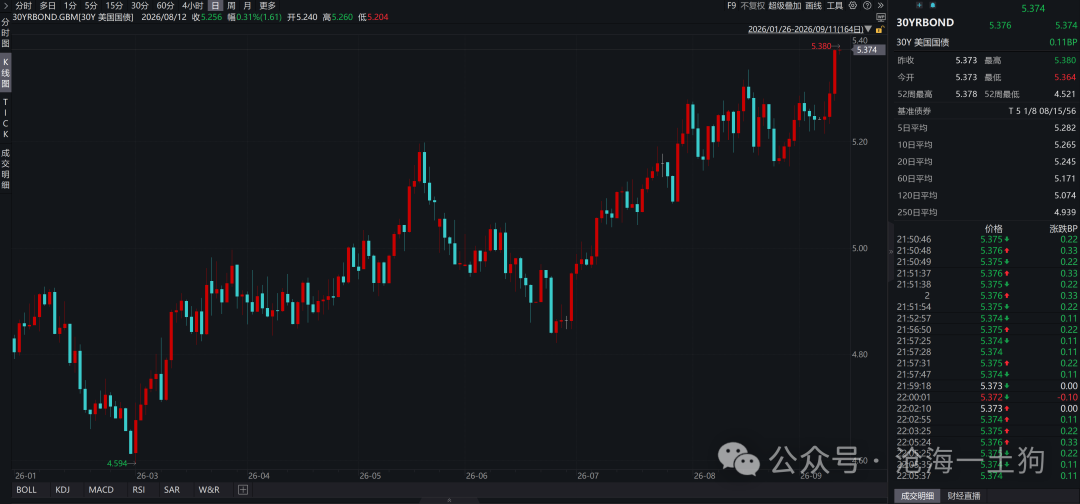This screenshot has width=1080, height=504.
Task: Switch to K线图 sidebar view
Action: pos(6,74)
